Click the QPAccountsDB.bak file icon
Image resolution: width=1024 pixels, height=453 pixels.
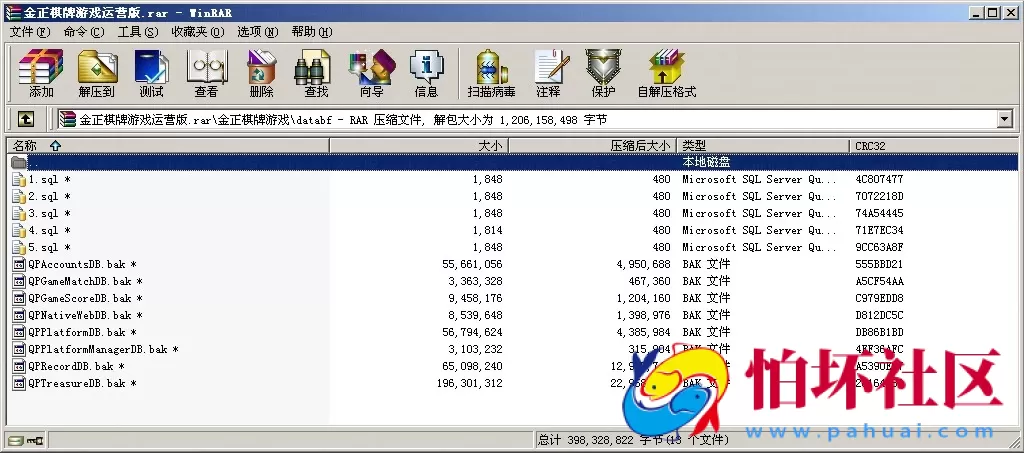tap(19, 264)
